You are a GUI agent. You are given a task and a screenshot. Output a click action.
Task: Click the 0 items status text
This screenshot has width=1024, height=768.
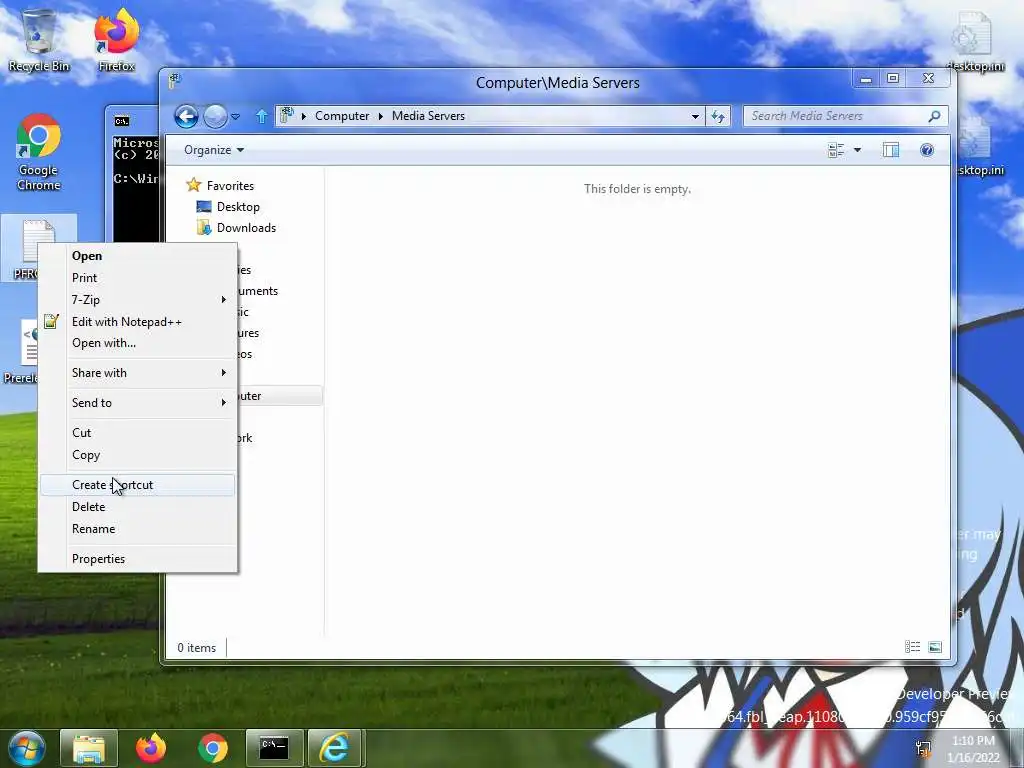tap(197, 648)
